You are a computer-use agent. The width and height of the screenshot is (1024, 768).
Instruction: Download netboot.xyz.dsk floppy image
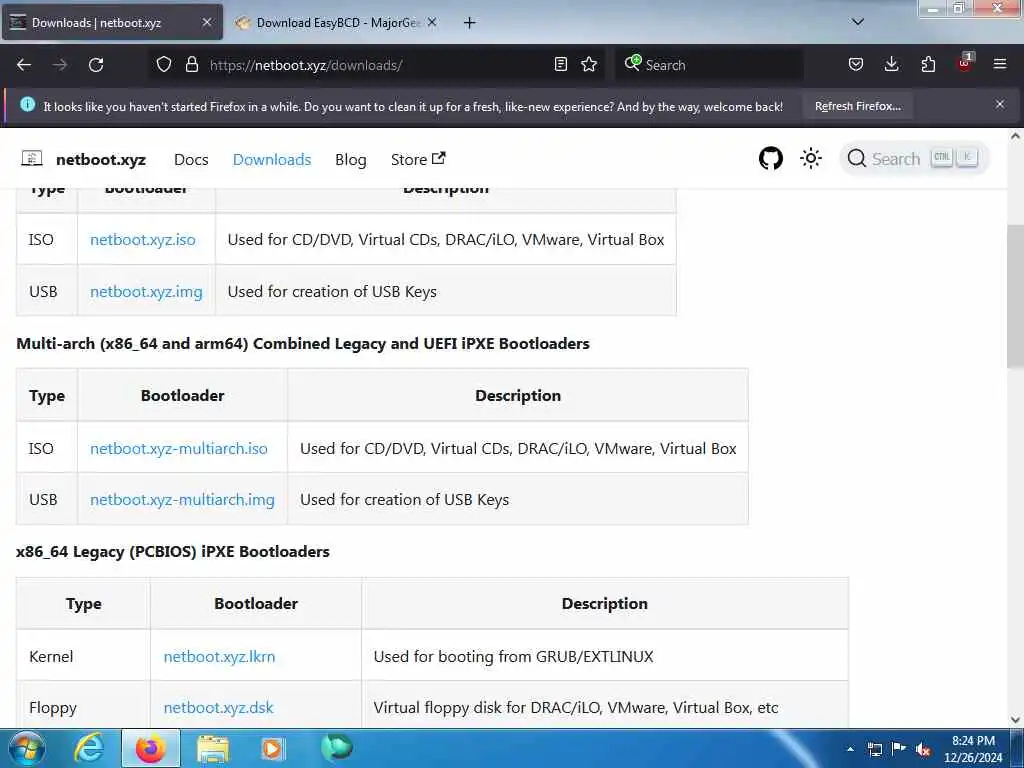(x=219, y=707)
